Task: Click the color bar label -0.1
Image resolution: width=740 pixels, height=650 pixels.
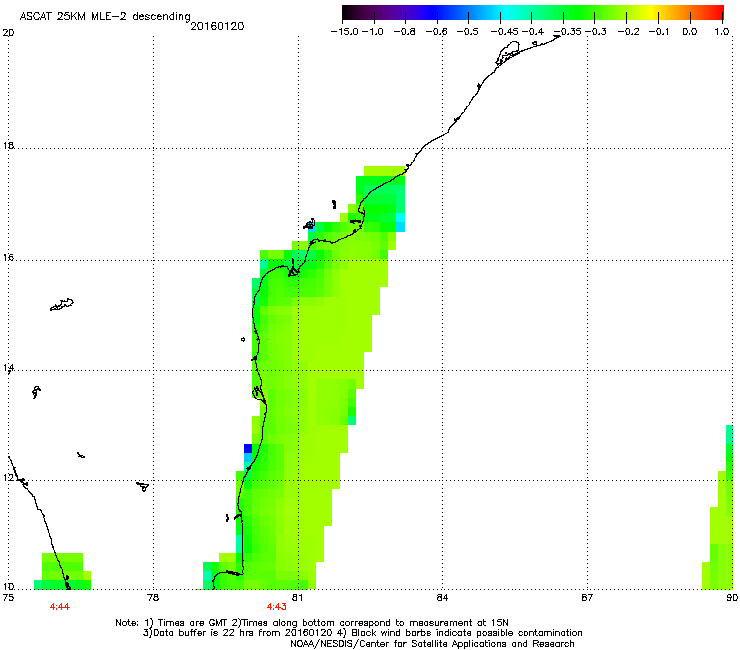Action: 659,32
